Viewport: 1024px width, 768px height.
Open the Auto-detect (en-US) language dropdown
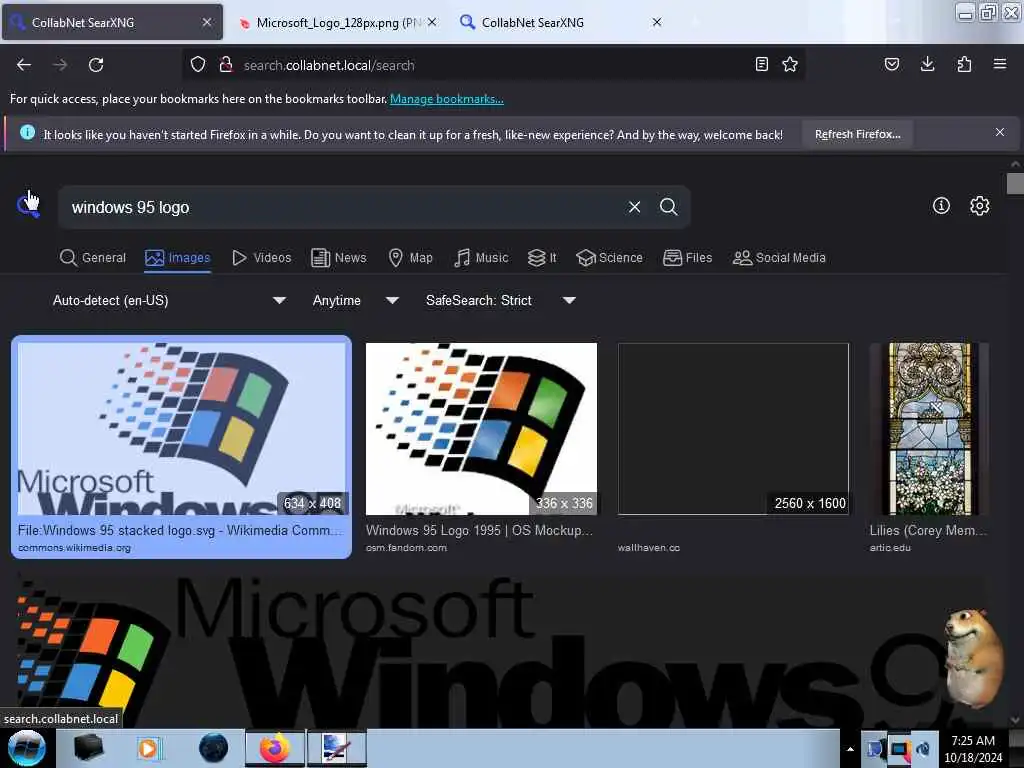(168, 300)
